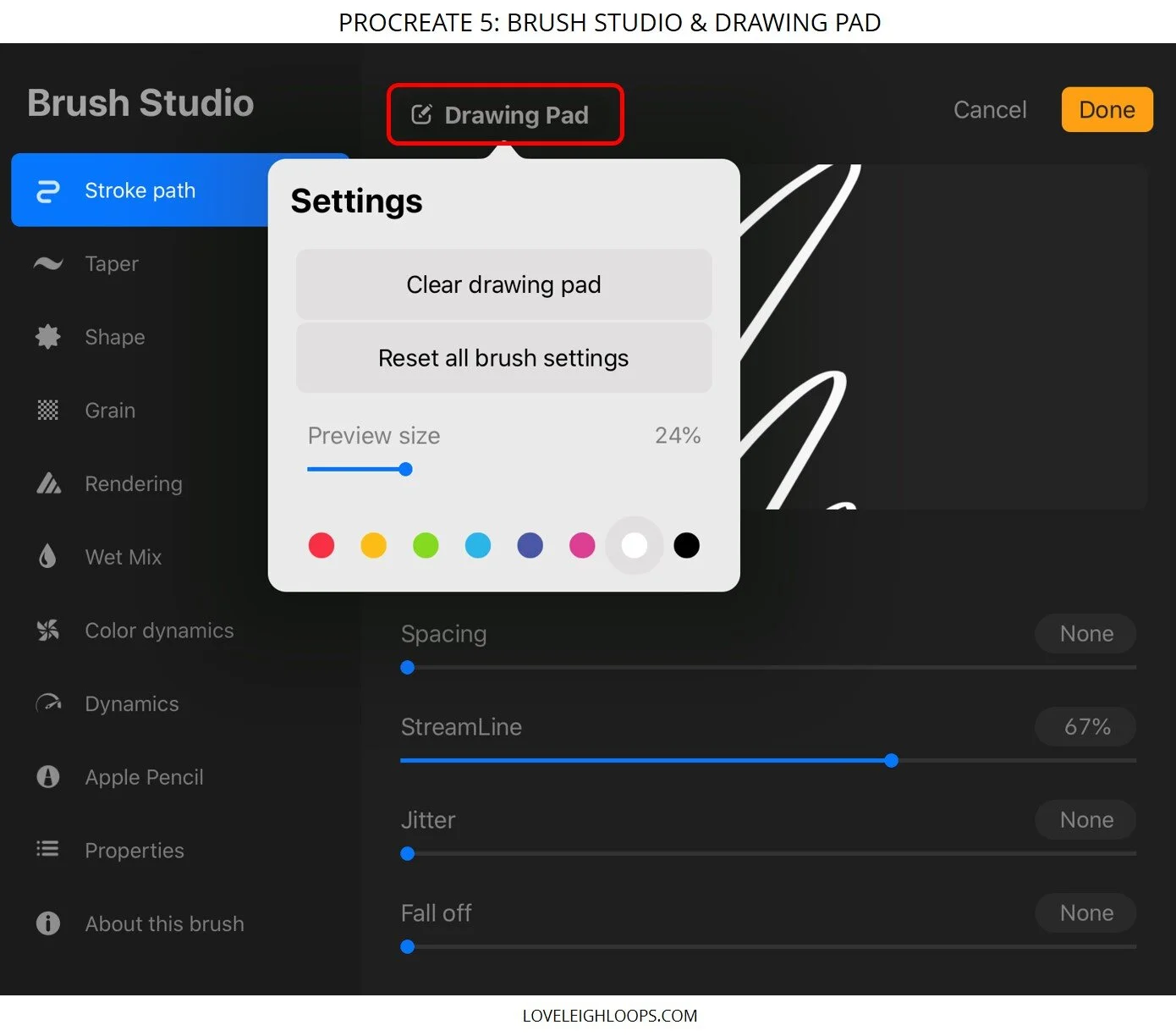Click the StreamLine 67% value field

tap(1086, 726)
